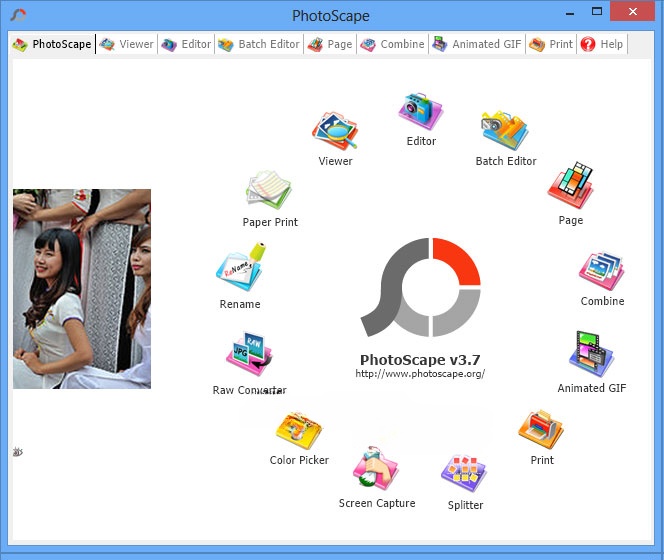This screenshot has width=664, height=560.
Task: Switch to the Combine tab
Action: (392, 44)
